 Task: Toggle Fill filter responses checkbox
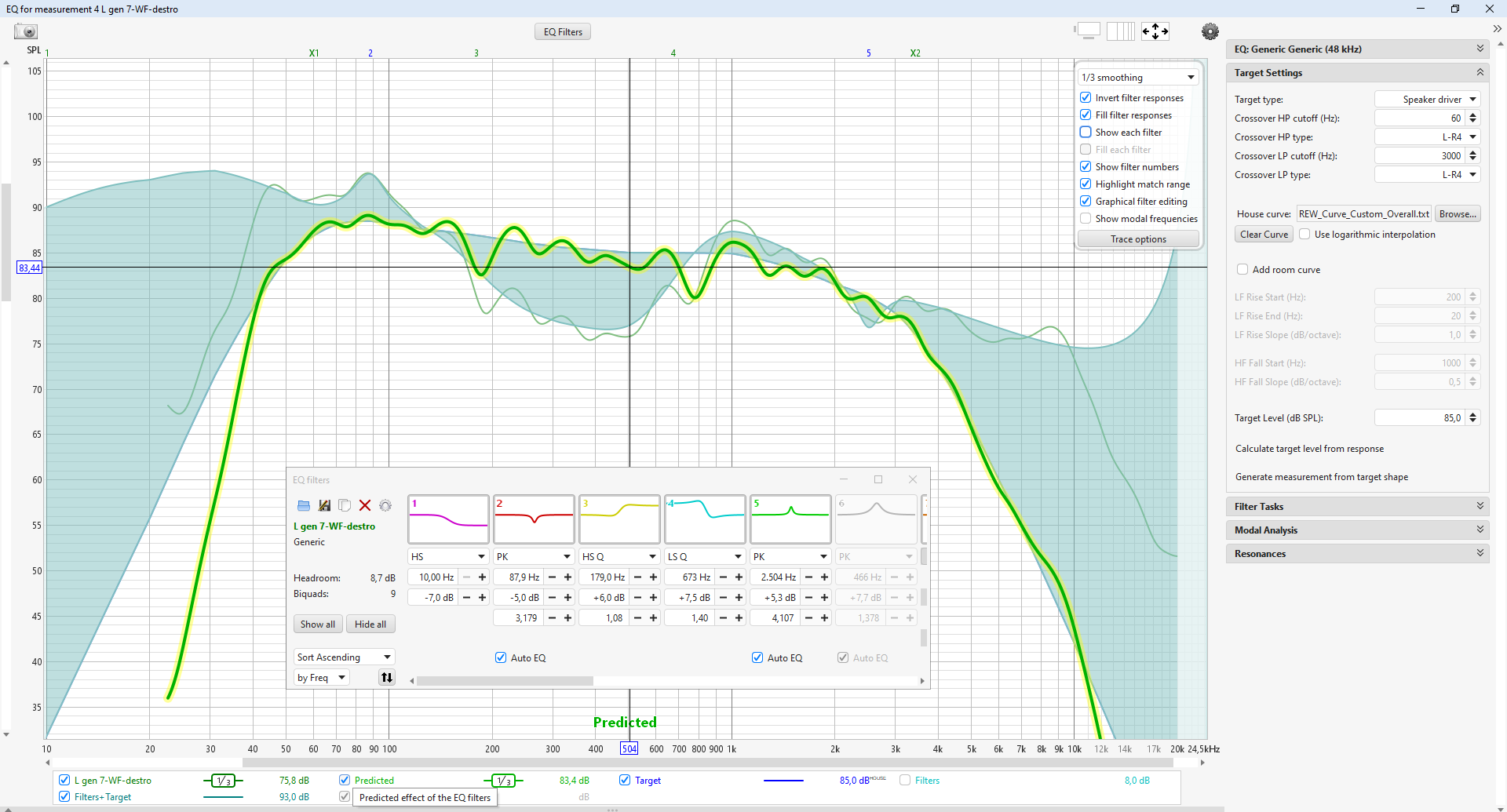point(1086,115)
